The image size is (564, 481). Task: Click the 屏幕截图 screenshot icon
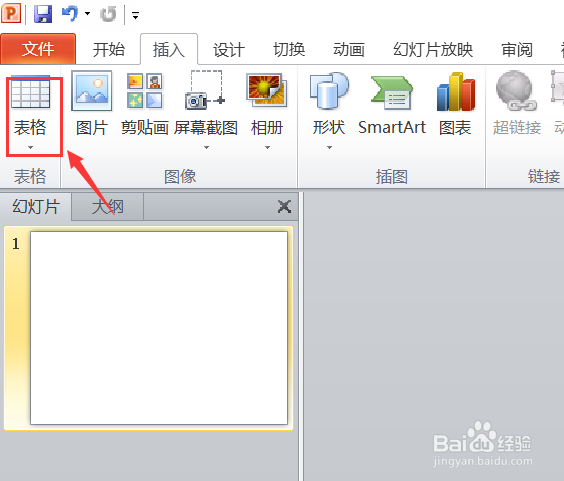(x=206, y=91)
